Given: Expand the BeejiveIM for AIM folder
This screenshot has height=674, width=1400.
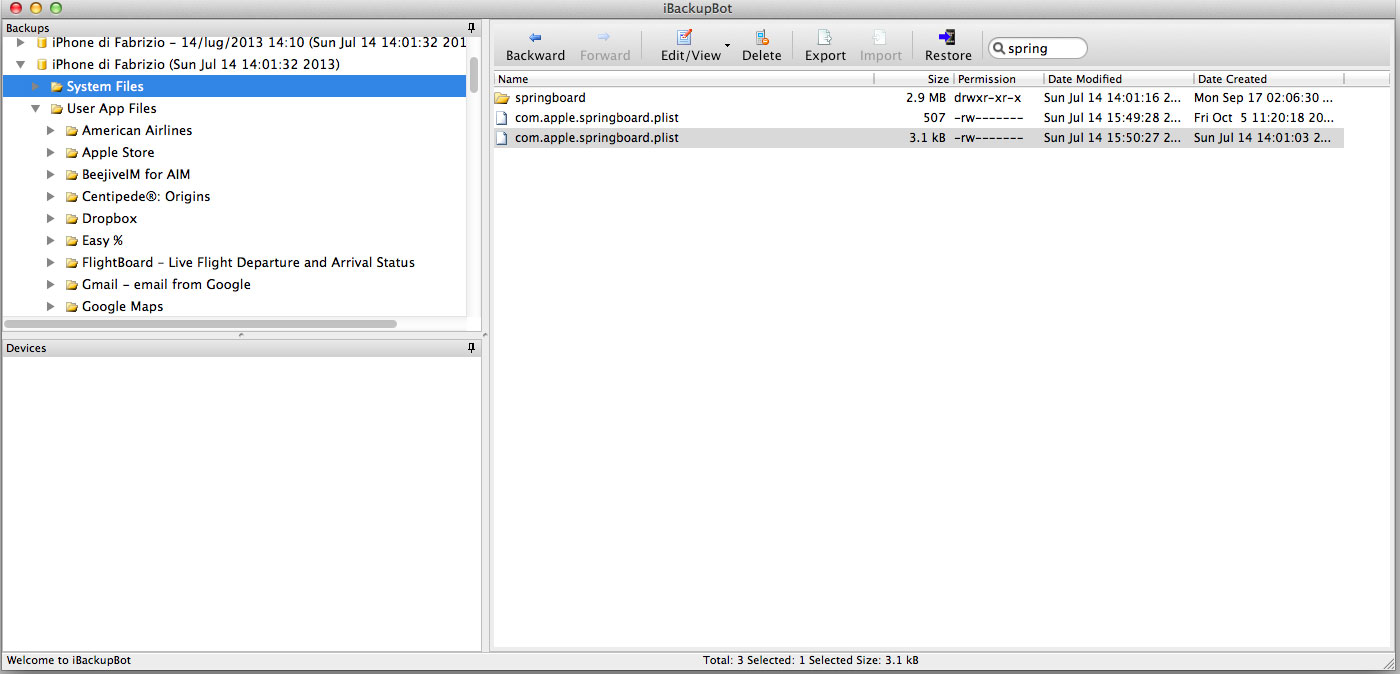Looking at the screenshot, I should click(51, 174).
